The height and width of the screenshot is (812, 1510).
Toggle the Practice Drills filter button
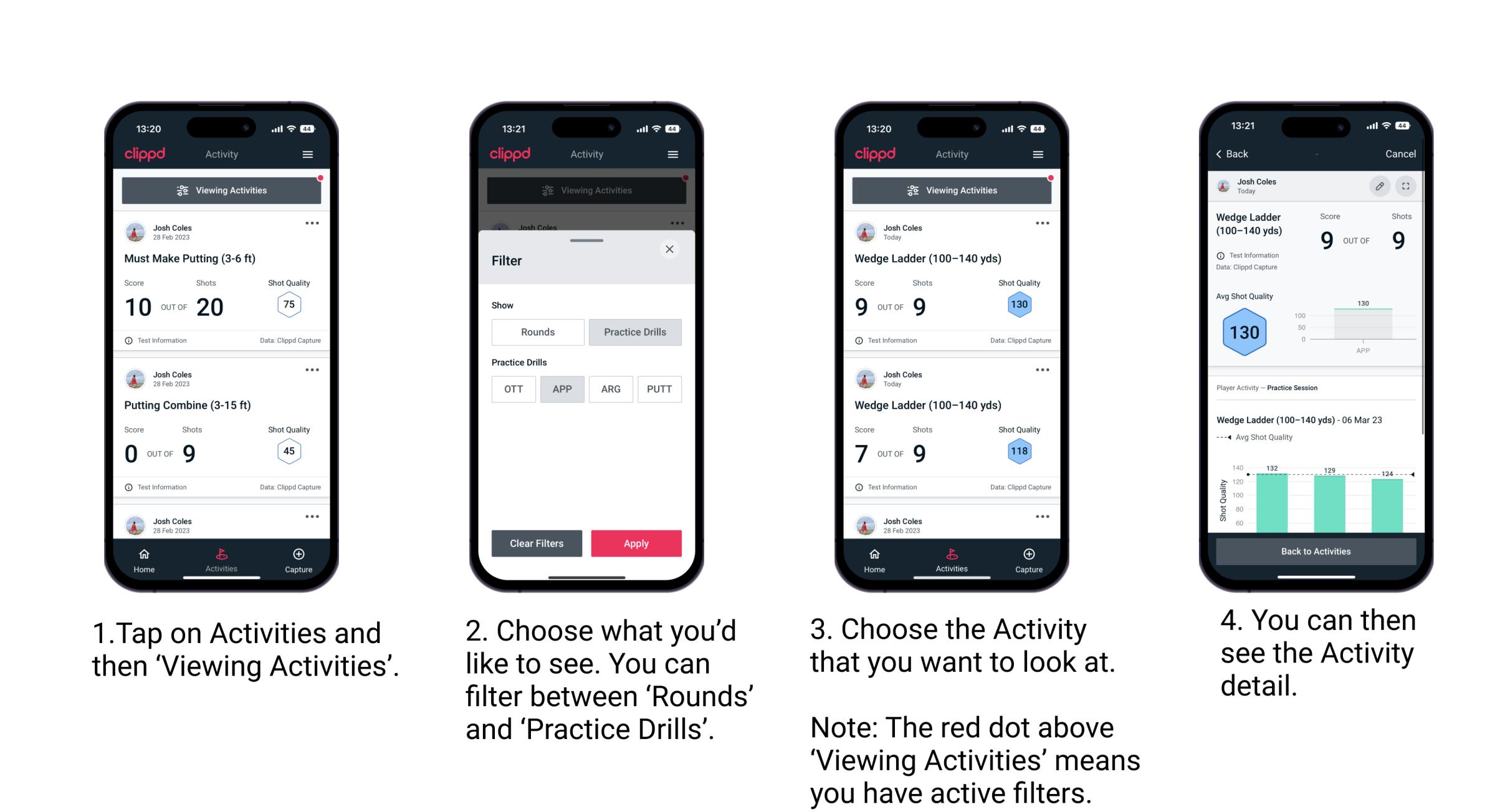[x=635, y=332]
